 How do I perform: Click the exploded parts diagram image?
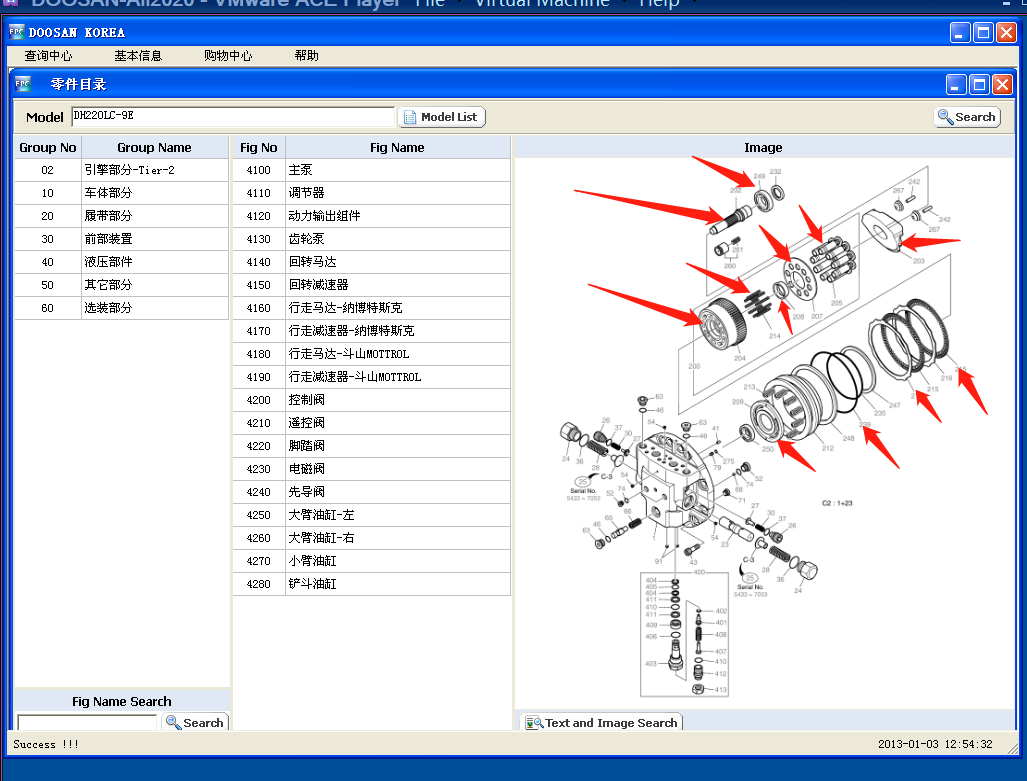click(763, 432)
